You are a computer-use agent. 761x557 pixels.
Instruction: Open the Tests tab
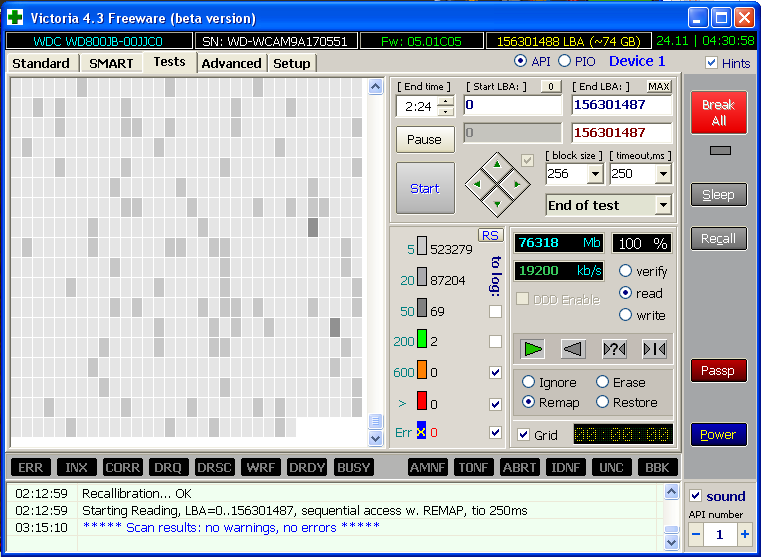pyautogui.click(x=169, y=62)
